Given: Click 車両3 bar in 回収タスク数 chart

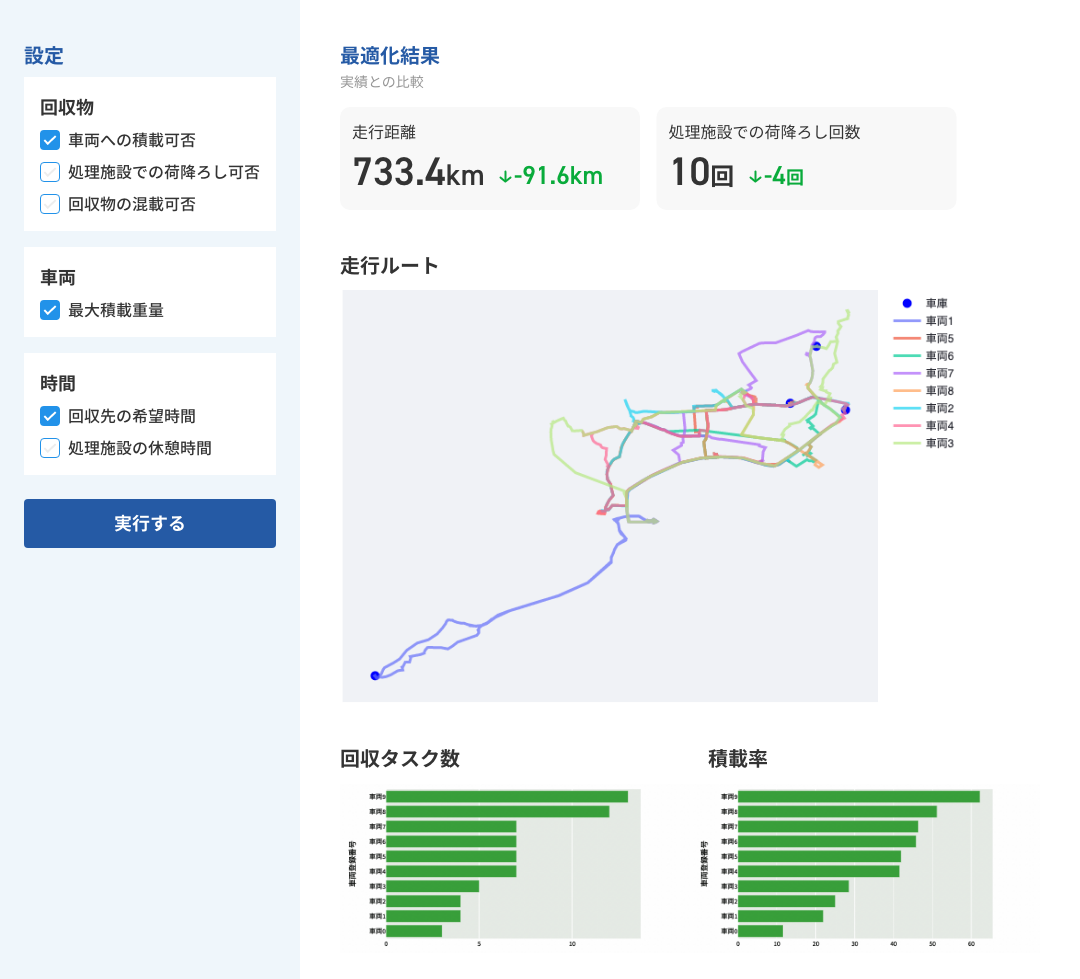Looking at the screenshot, I should tap(433, 886).
